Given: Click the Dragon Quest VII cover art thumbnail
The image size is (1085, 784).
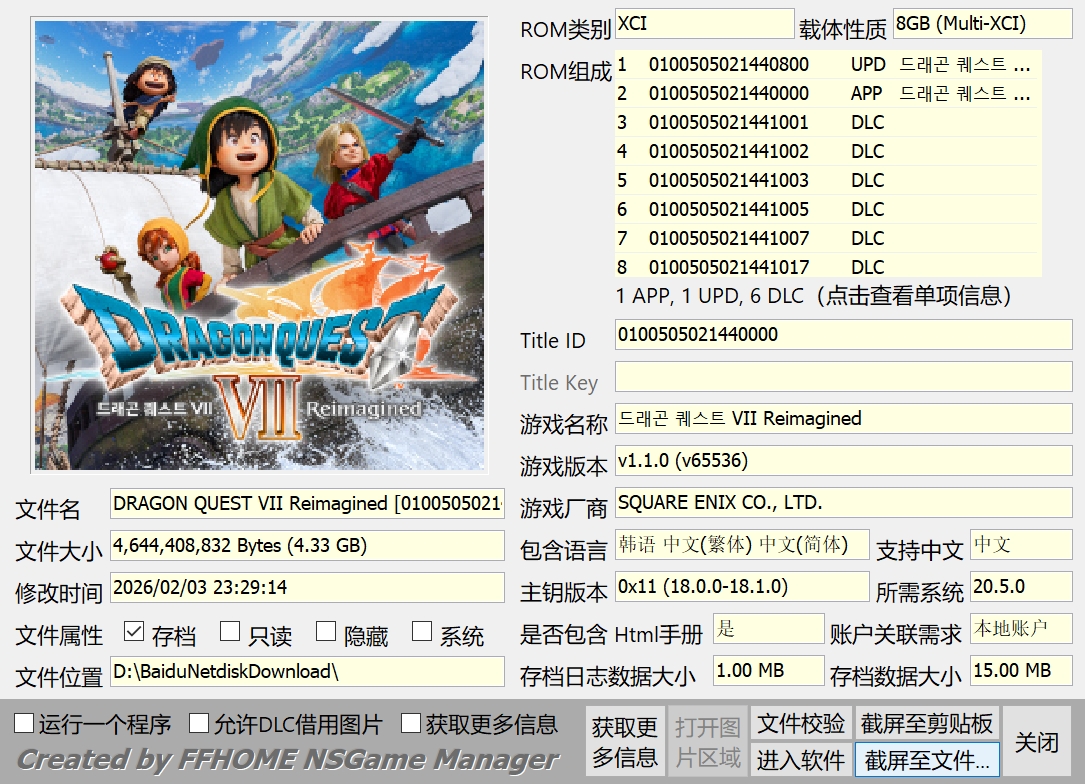Looking at the screenshot, I should [x=260, y=245].
